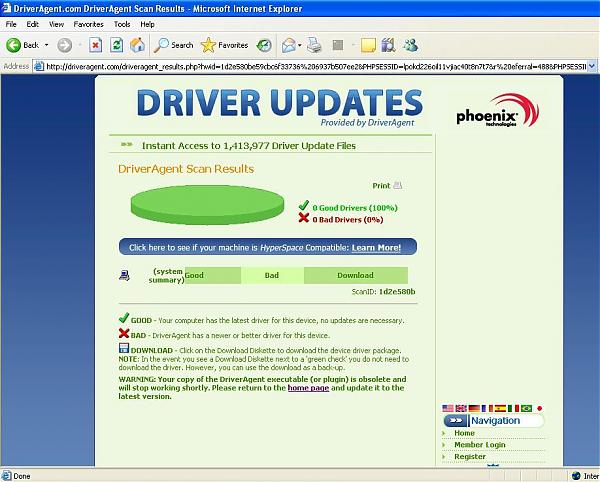This screenshot has width=600, height=482.
Task: Click the 0 Good Drivers (100%) text
Action: 355,208
